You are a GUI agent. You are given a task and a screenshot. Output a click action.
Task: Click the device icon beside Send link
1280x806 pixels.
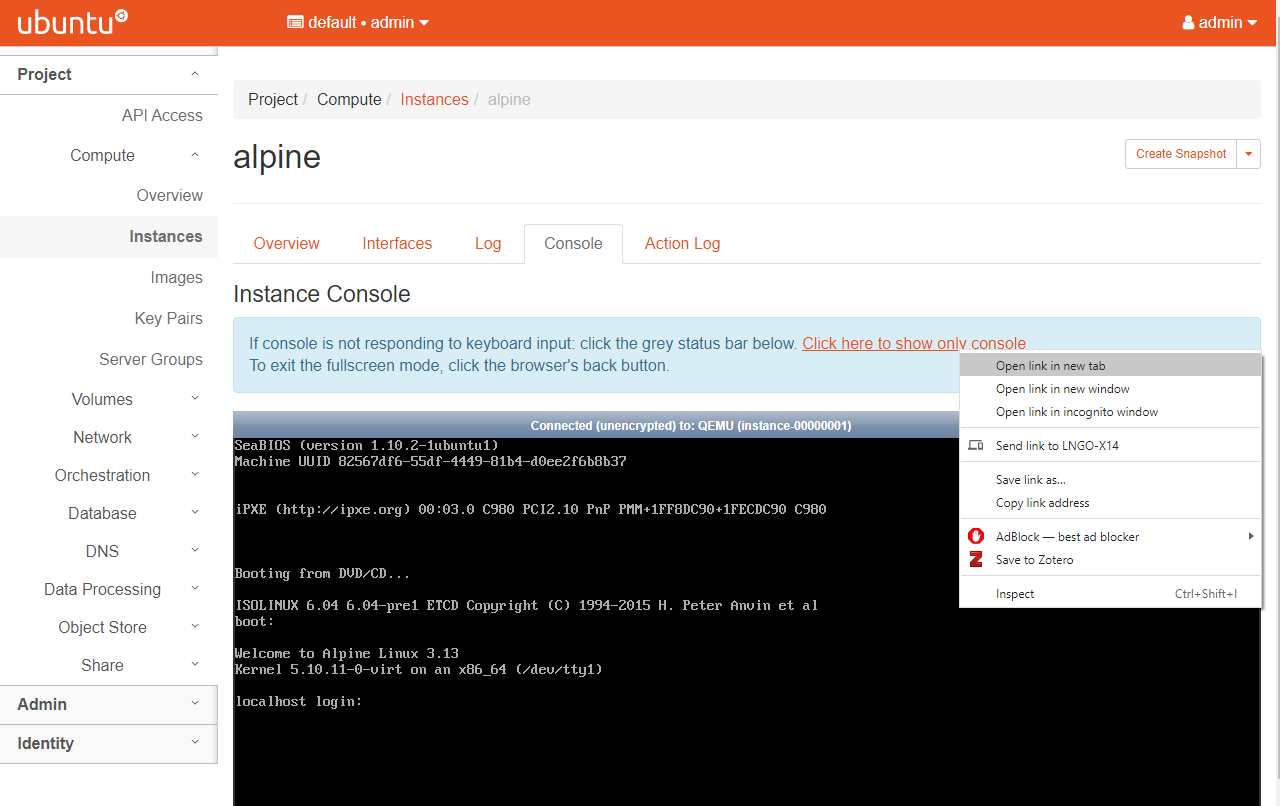(x=976, y=446)
